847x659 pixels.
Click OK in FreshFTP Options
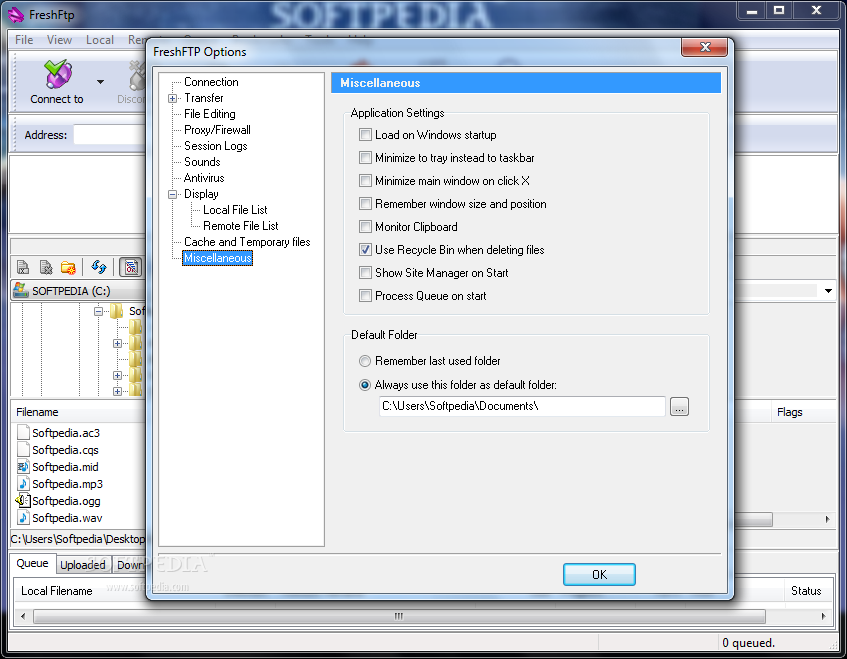click(x=599, y=574)
